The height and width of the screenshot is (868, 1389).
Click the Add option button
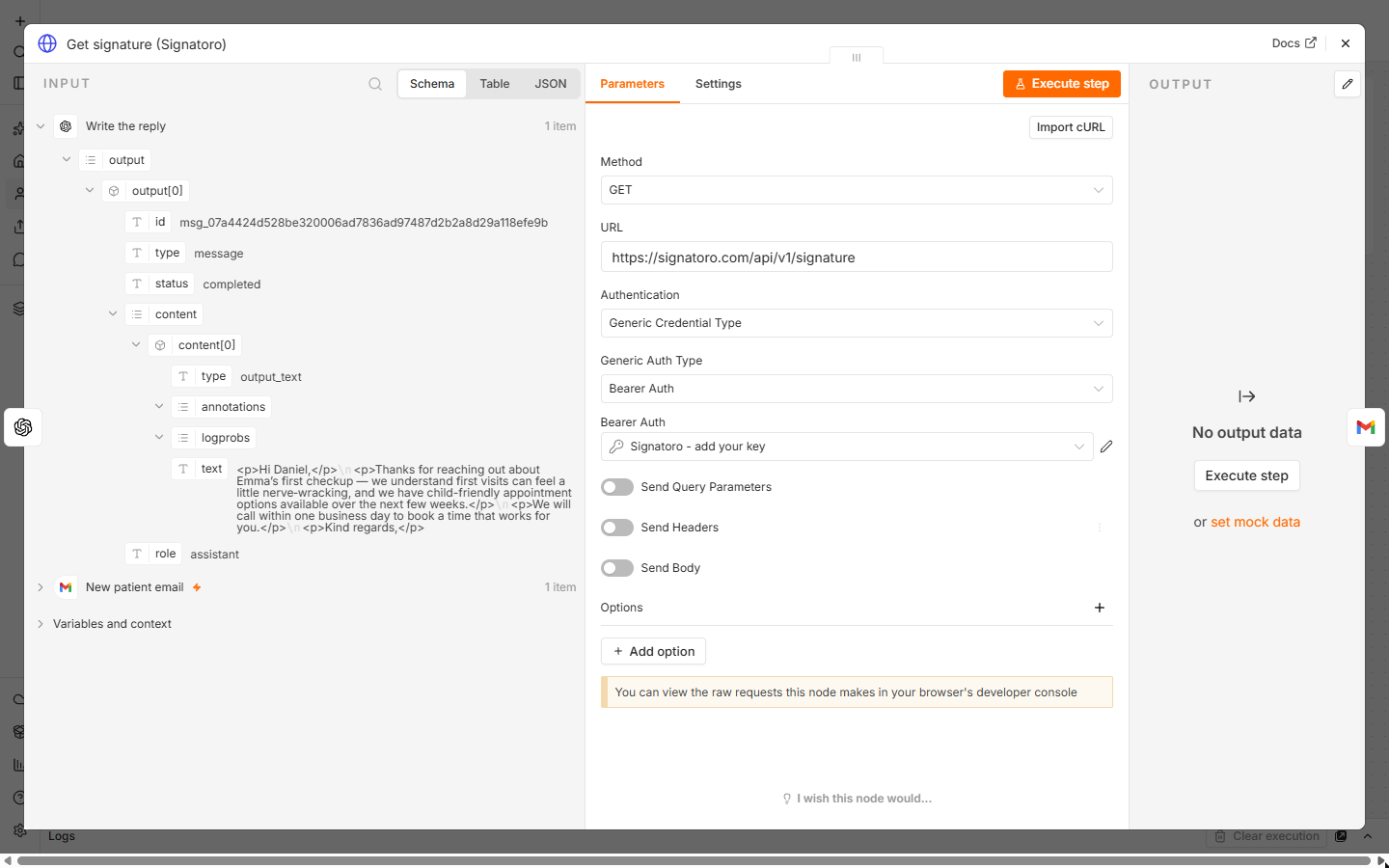point(654,651)
